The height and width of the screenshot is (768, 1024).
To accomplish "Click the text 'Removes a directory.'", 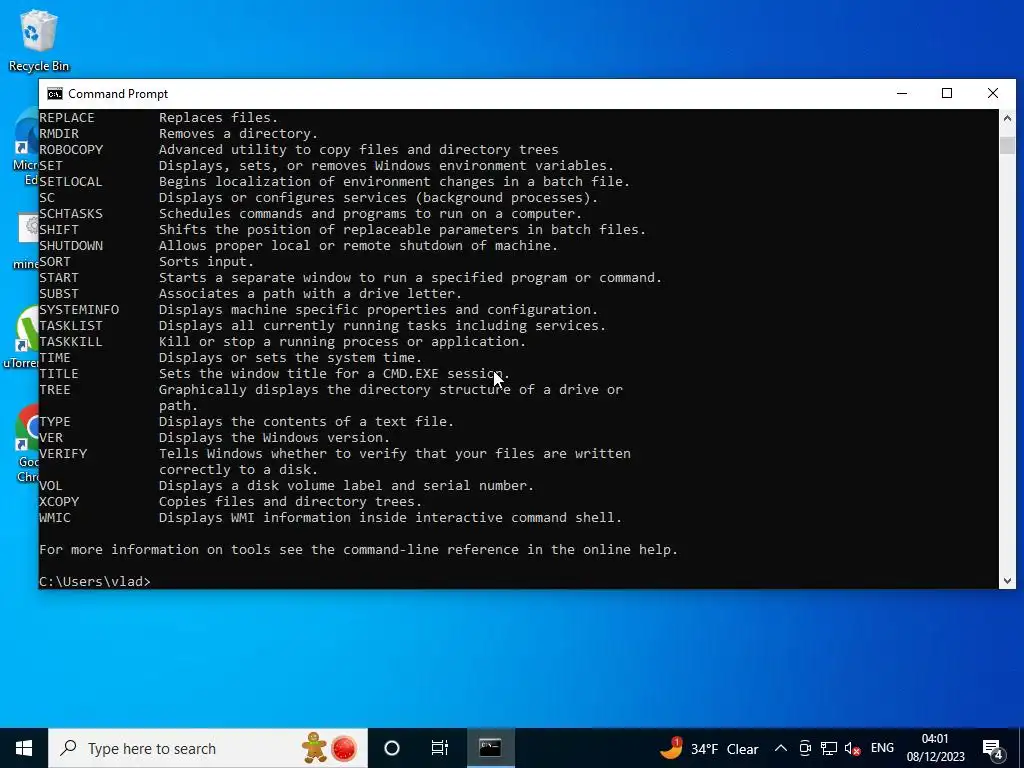I will click(x=238, y=134).
